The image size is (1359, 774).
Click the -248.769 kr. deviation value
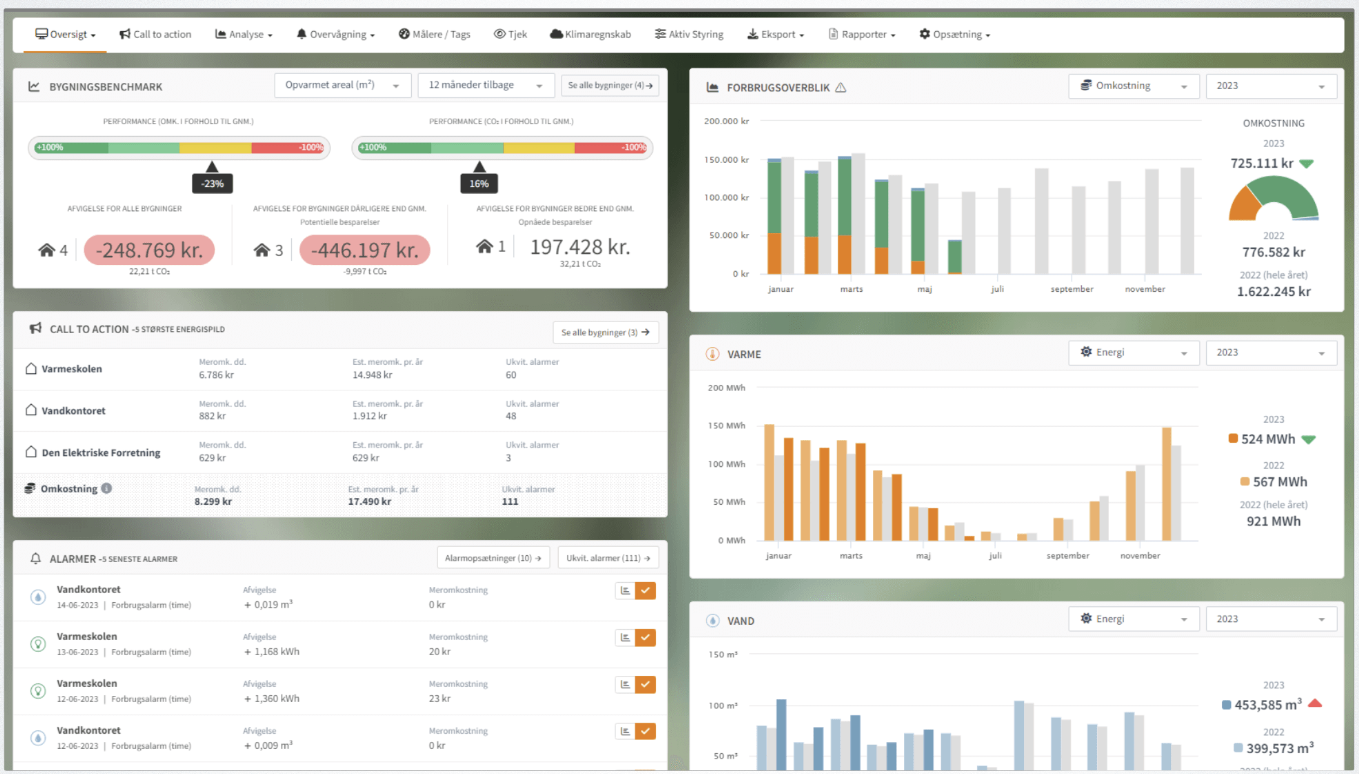pos(149,250)
